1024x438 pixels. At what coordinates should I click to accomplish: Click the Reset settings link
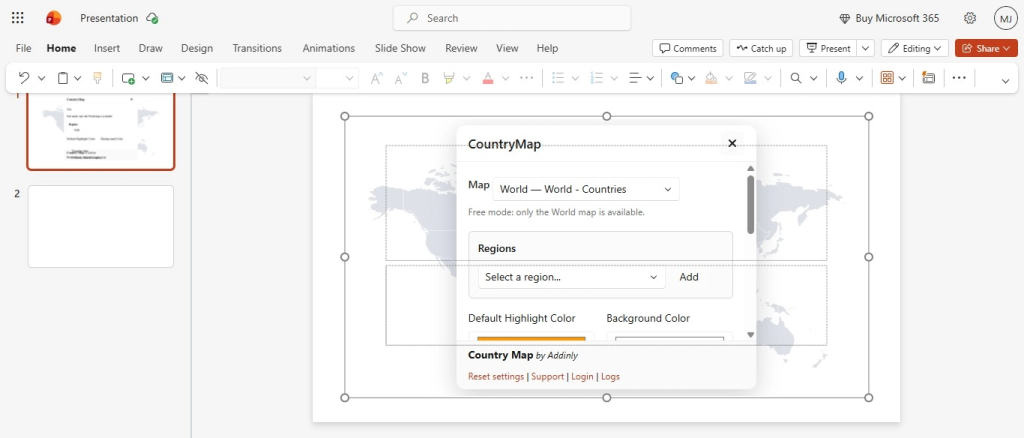coord(496,377)
